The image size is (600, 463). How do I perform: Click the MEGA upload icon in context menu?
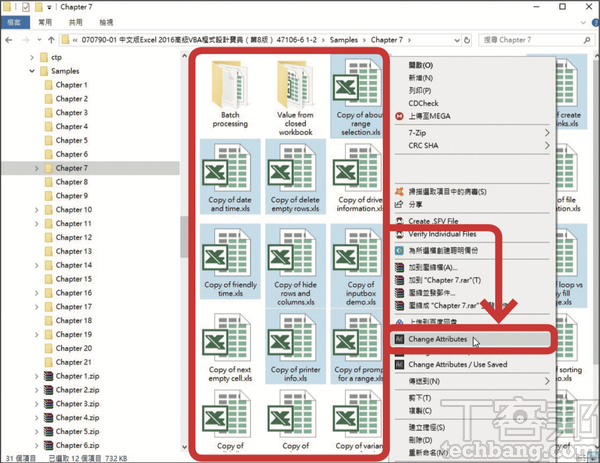(x=399, y=116)
